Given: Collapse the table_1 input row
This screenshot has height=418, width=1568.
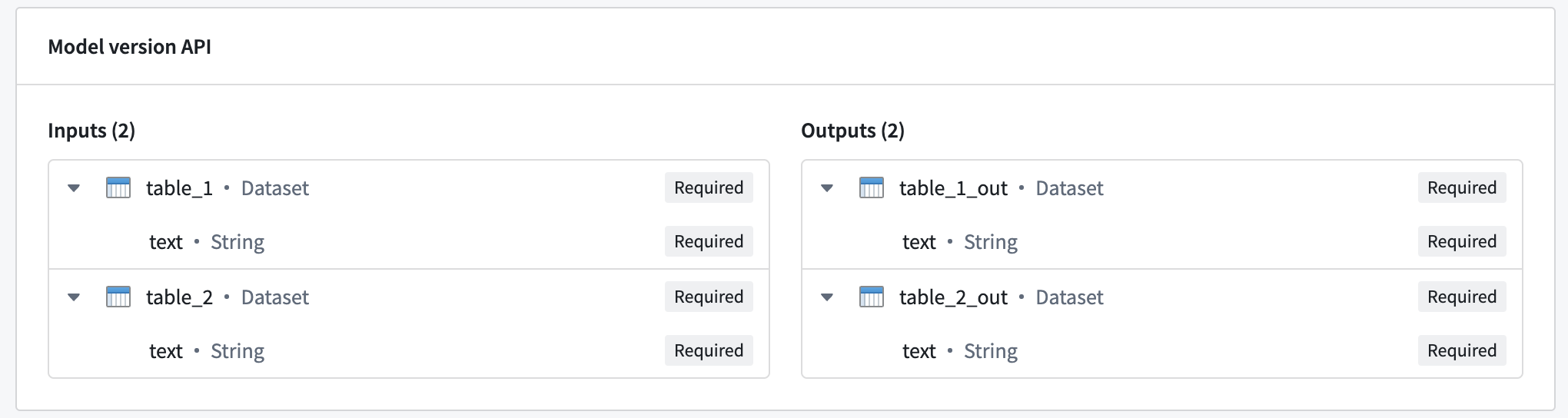Looking at the screenshot, I should pos(74,188).
